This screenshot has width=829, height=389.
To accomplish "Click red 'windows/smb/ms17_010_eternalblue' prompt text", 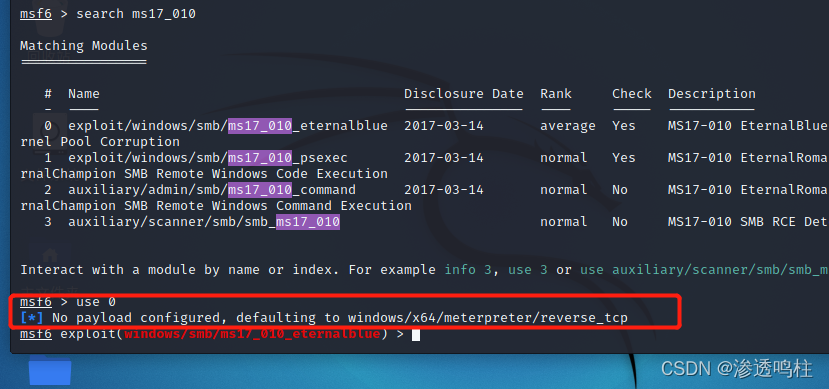I will [x=252, y=335].
